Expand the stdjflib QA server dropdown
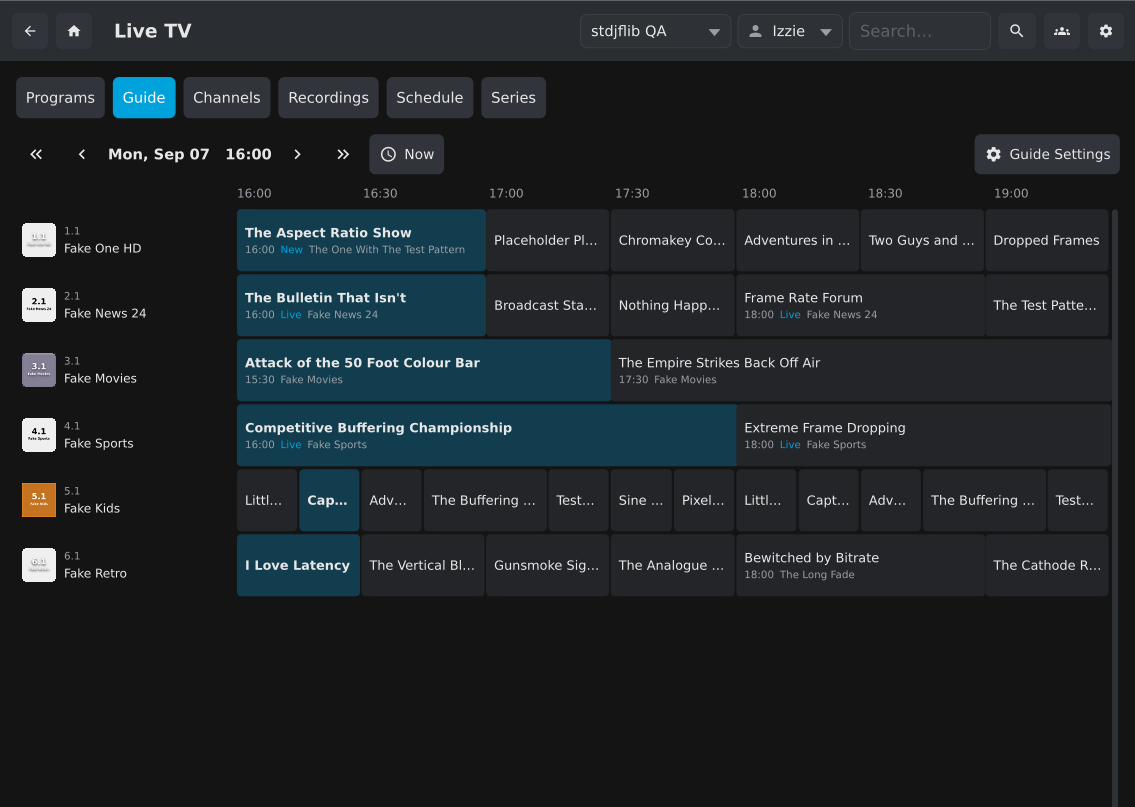Viewport: 1135px width, 807px height. coord(655,31)
